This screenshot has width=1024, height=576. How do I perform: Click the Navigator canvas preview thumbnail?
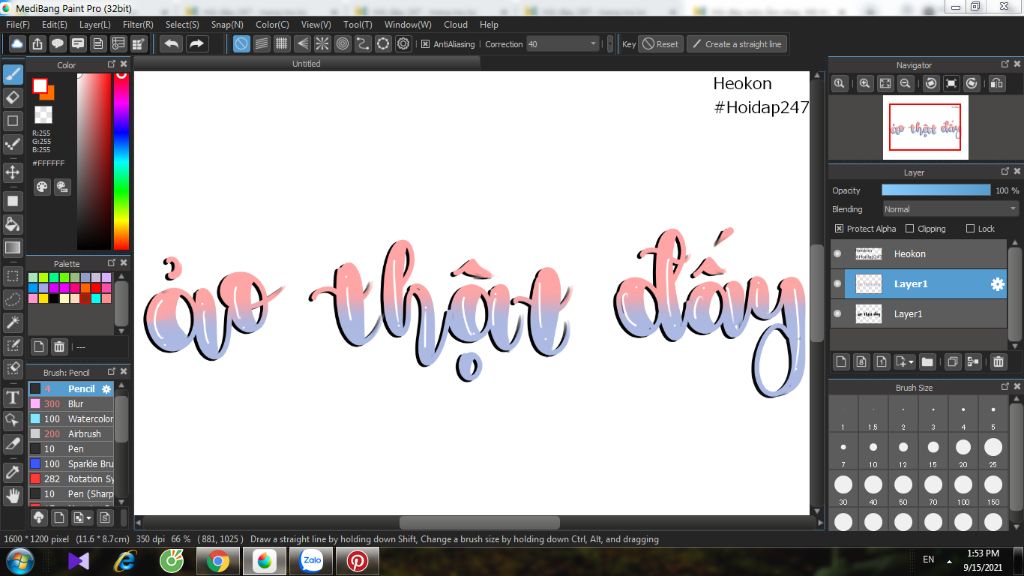tap(925, 127)
